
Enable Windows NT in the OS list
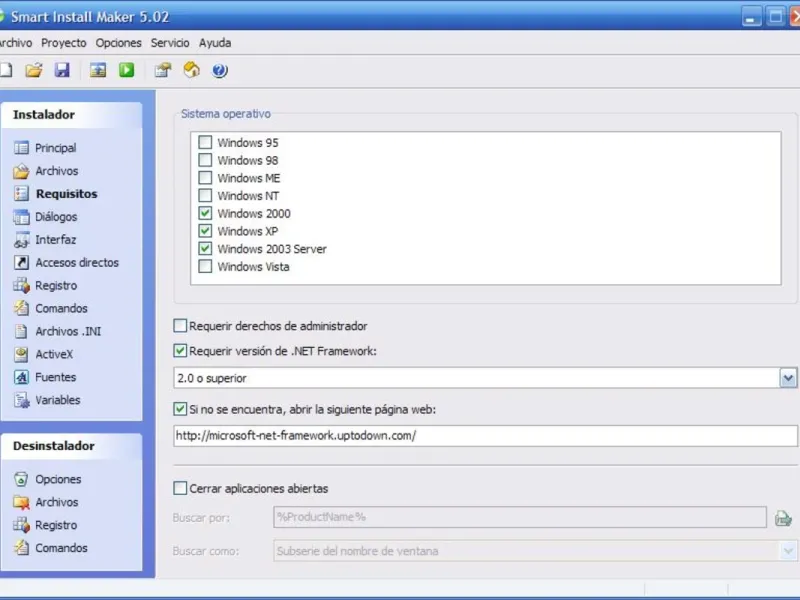[205, 195]
